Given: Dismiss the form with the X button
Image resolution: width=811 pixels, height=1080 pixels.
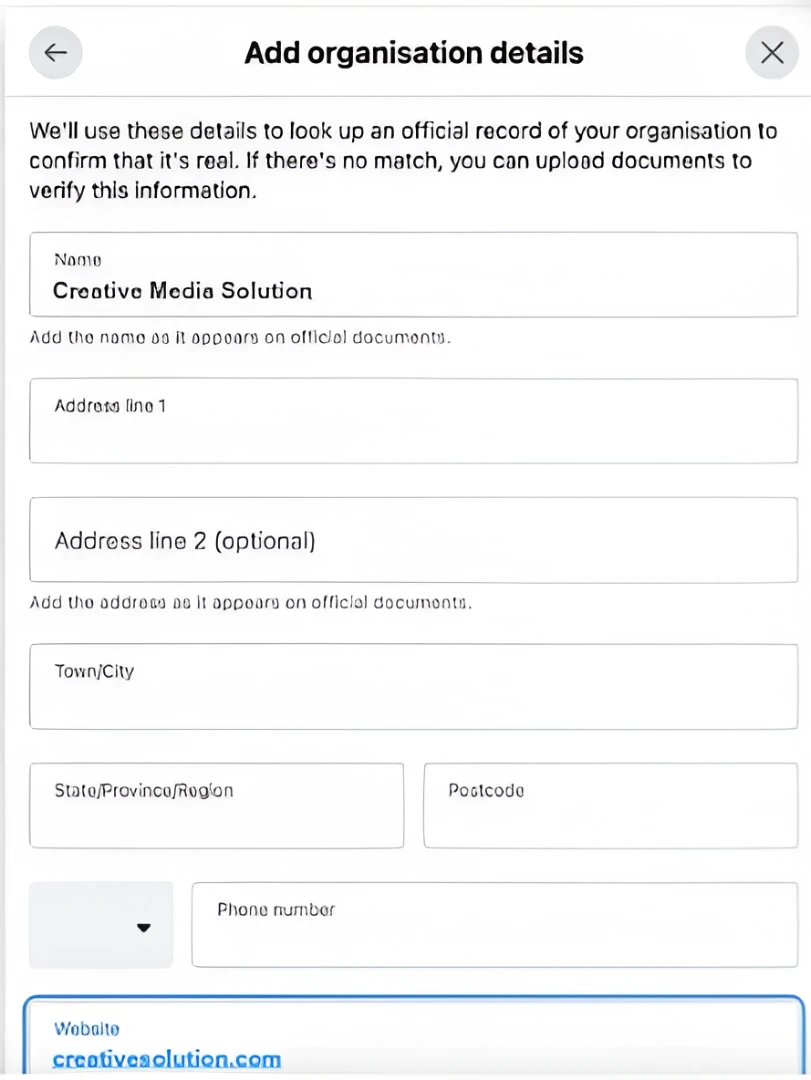Looking at the screenshot, I should (x=771, y=52).
